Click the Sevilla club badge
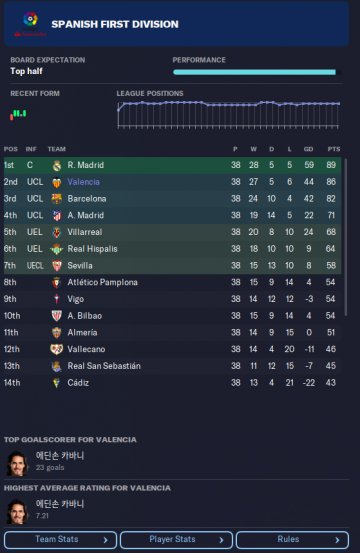This screenshot has width=360, height=553. tap(56, 266)
